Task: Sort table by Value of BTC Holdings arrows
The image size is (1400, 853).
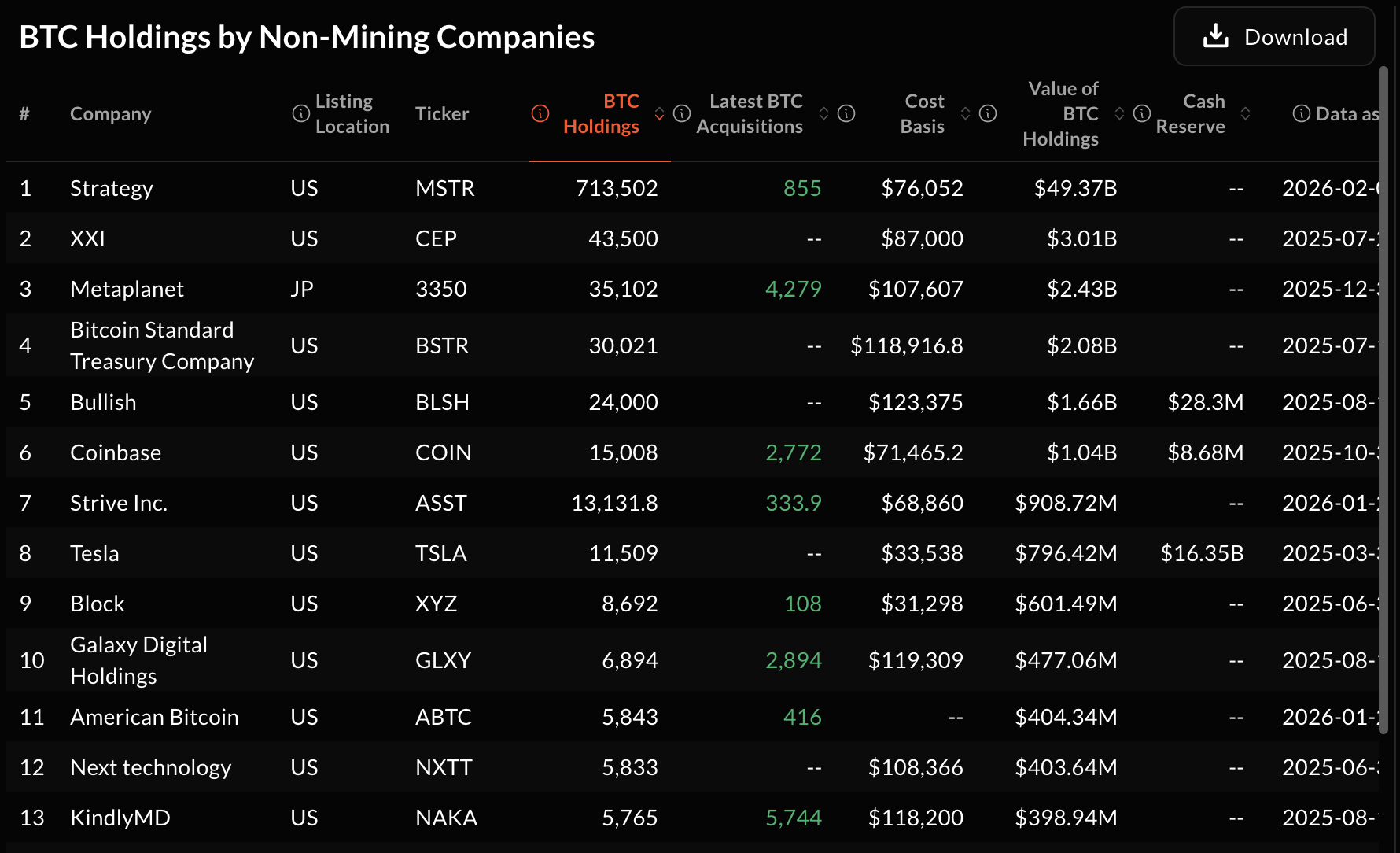Action: coord(1120,113)
